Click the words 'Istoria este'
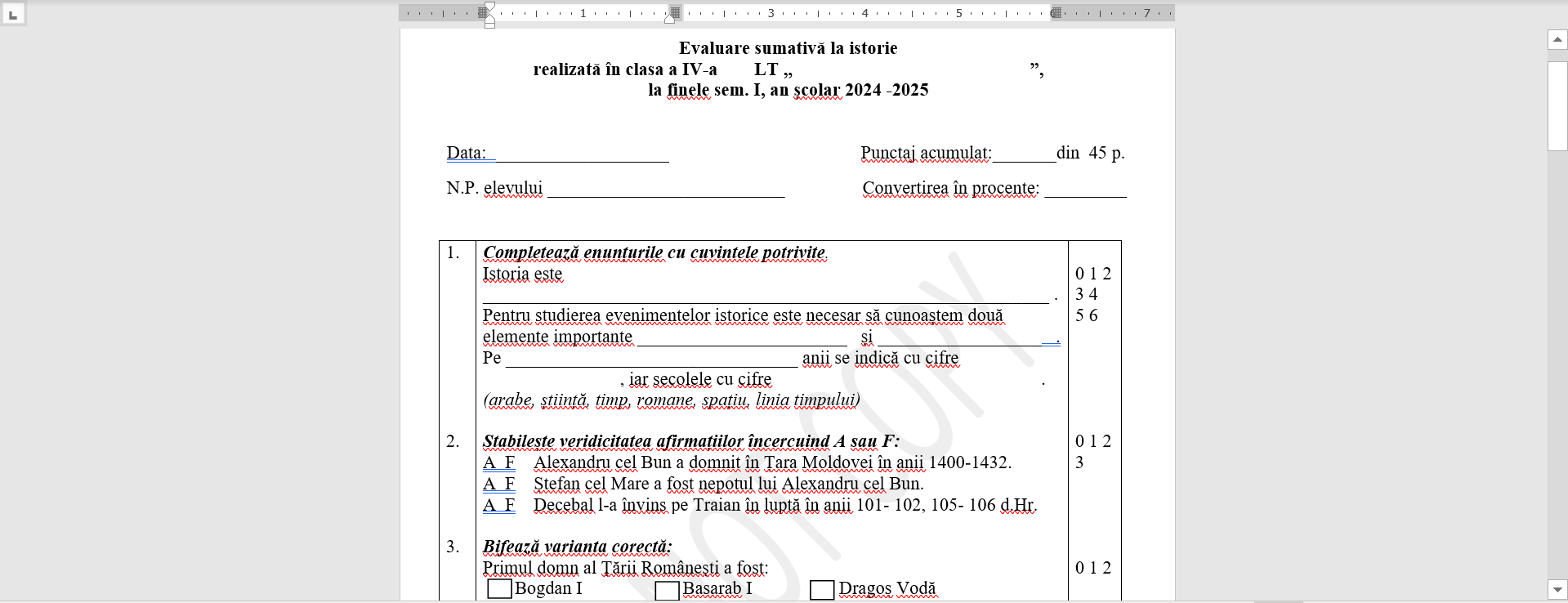The width and height of the screenshot is (1568, 603). point(522,274)
